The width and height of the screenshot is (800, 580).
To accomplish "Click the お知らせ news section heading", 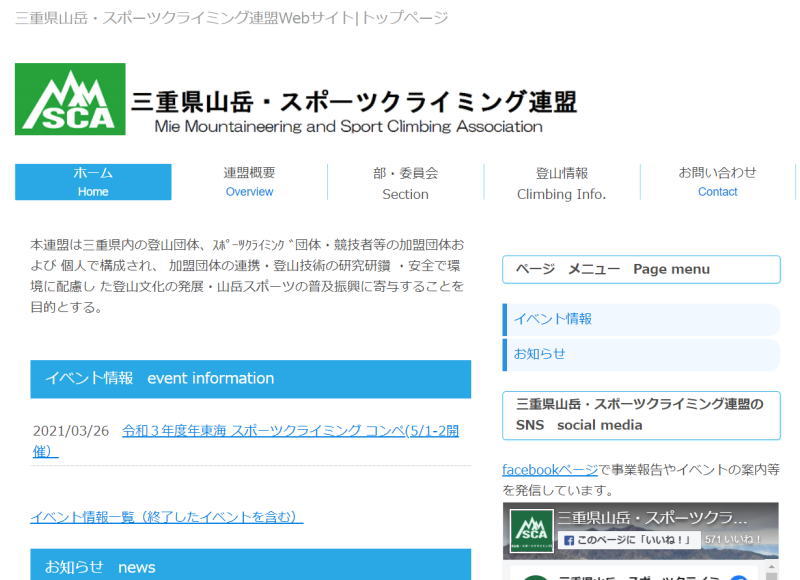I will coord(250,565).
